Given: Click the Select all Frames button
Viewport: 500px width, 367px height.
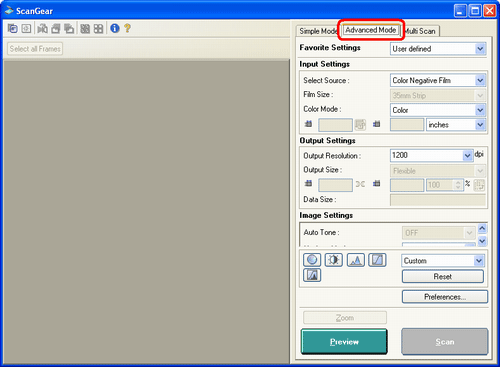Looking at the screenshot, I should tap(35, 49).
